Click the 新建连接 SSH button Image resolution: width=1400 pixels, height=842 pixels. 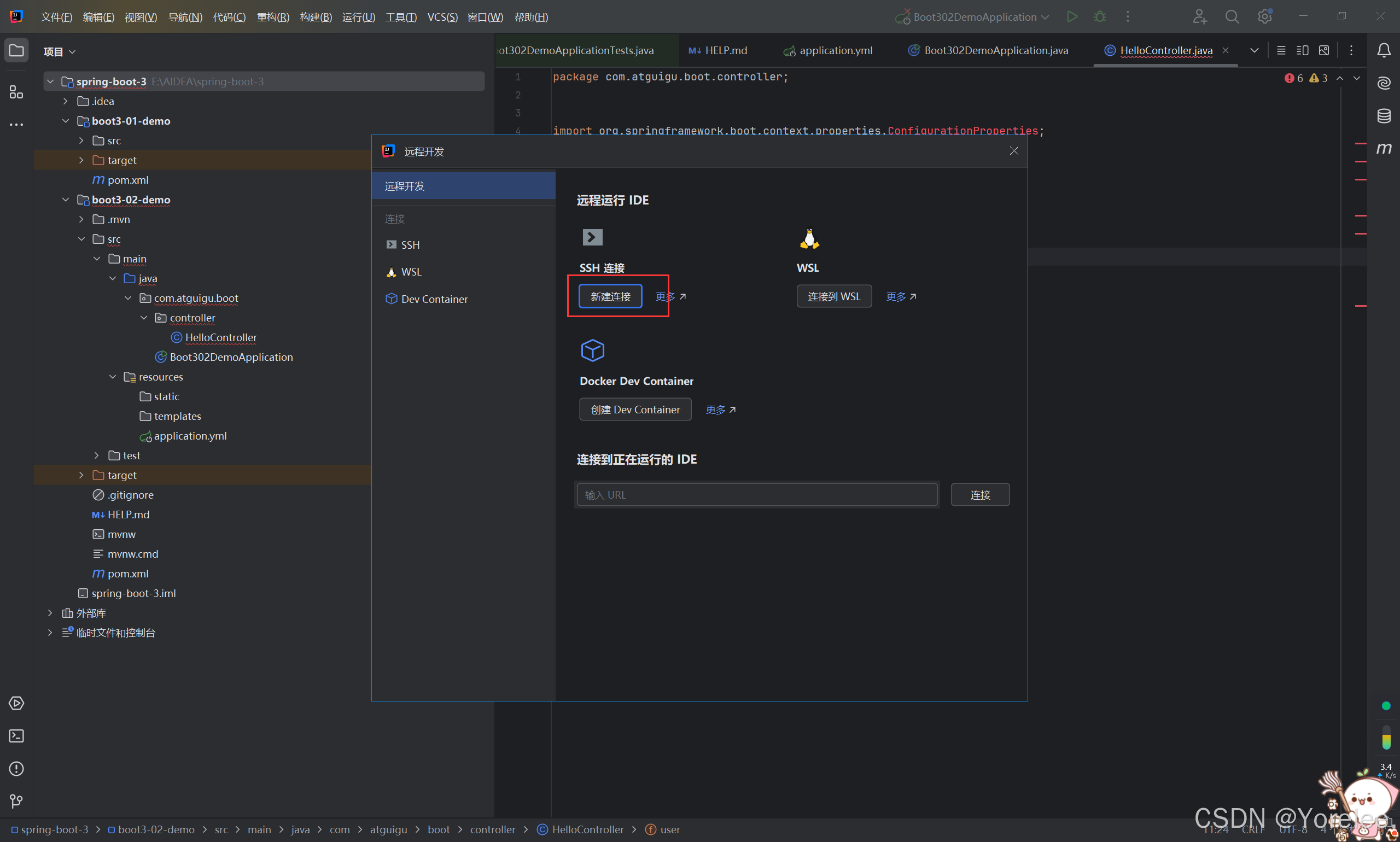pos(610,296)
